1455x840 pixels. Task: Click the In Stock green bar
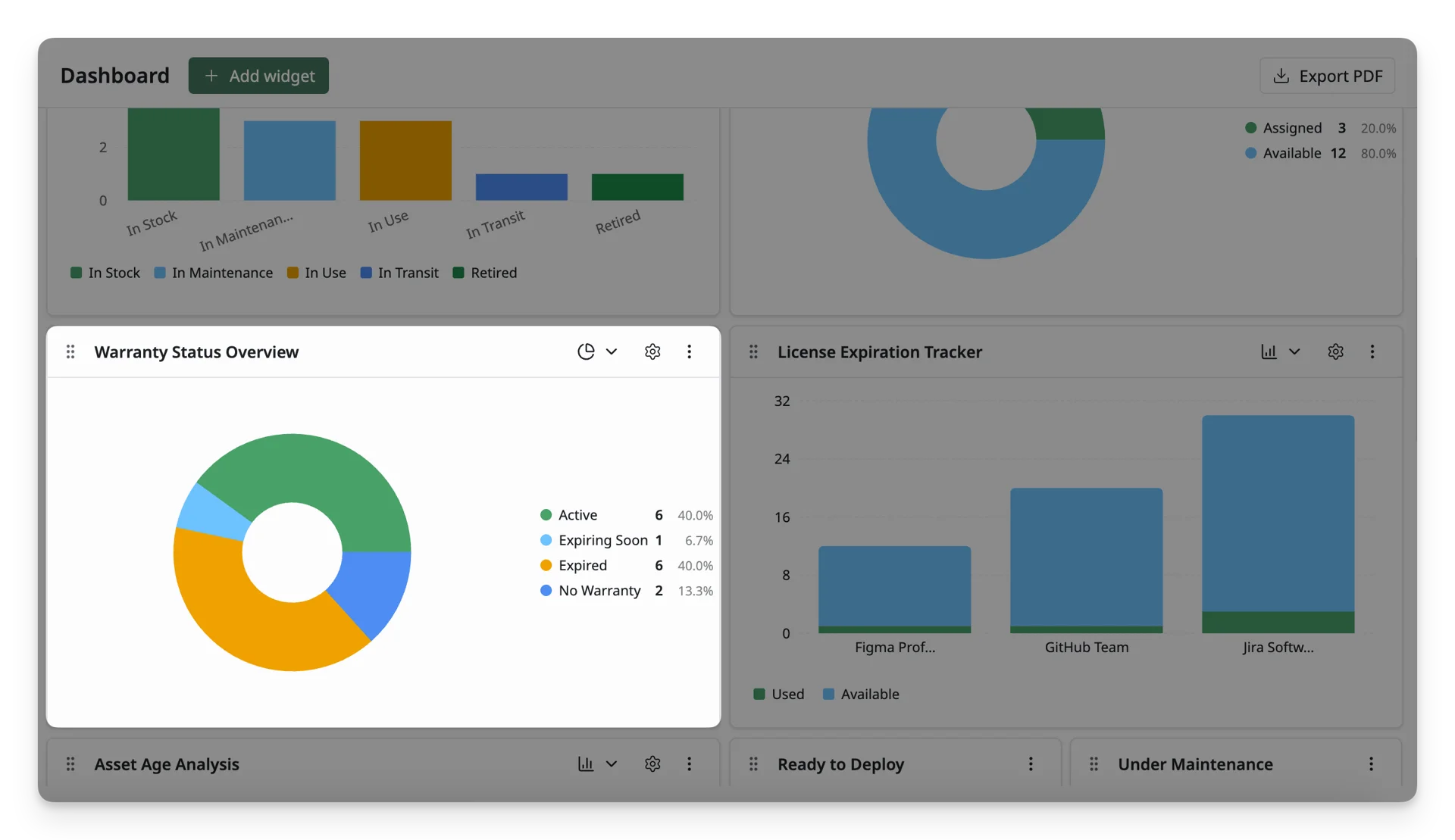coord(174,155)
